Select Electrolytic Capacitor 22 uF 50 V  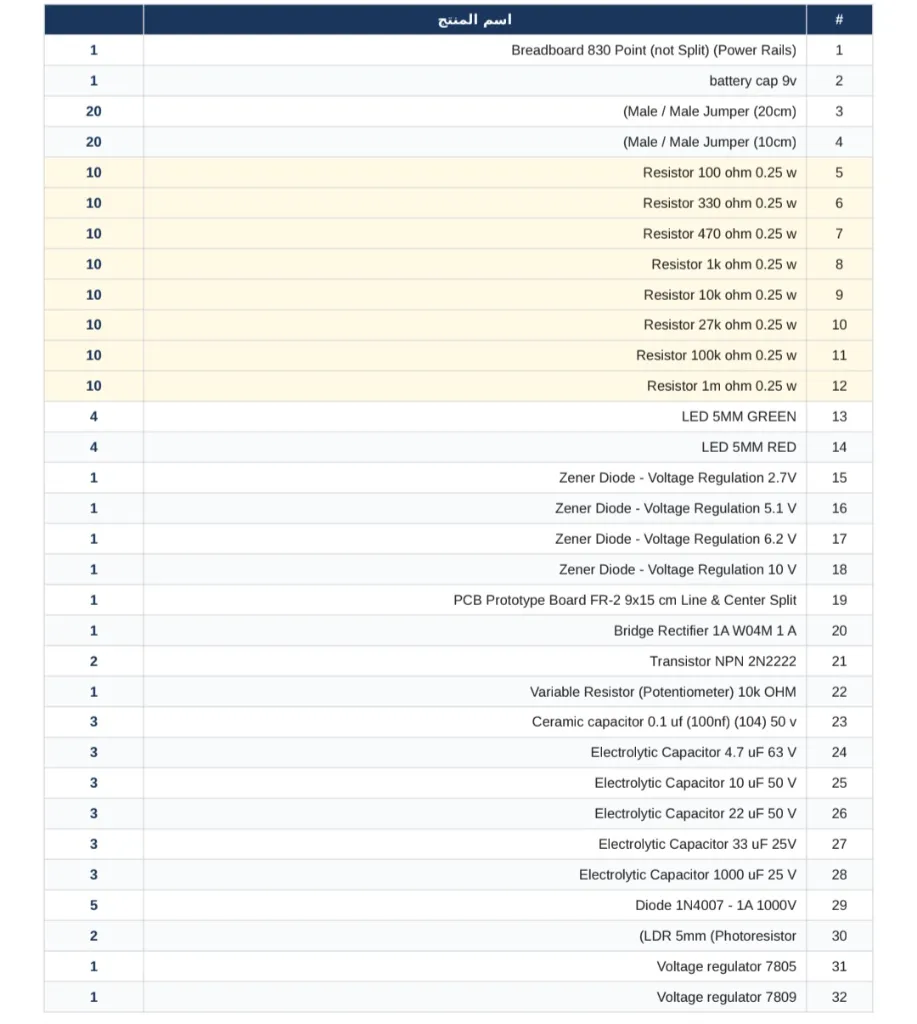tap(696, 814)
